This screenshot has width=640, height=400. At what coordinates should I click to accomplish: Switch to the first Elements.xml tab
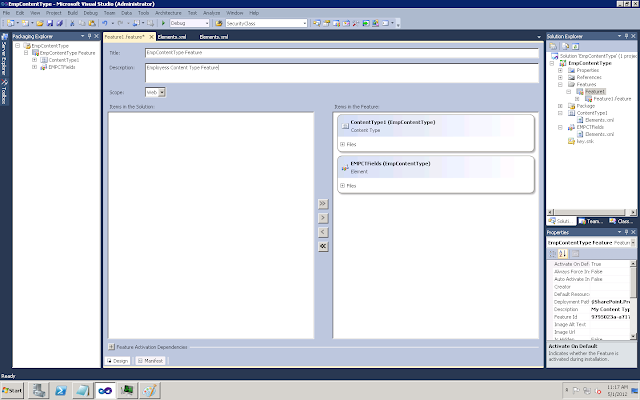click(172, 37)
